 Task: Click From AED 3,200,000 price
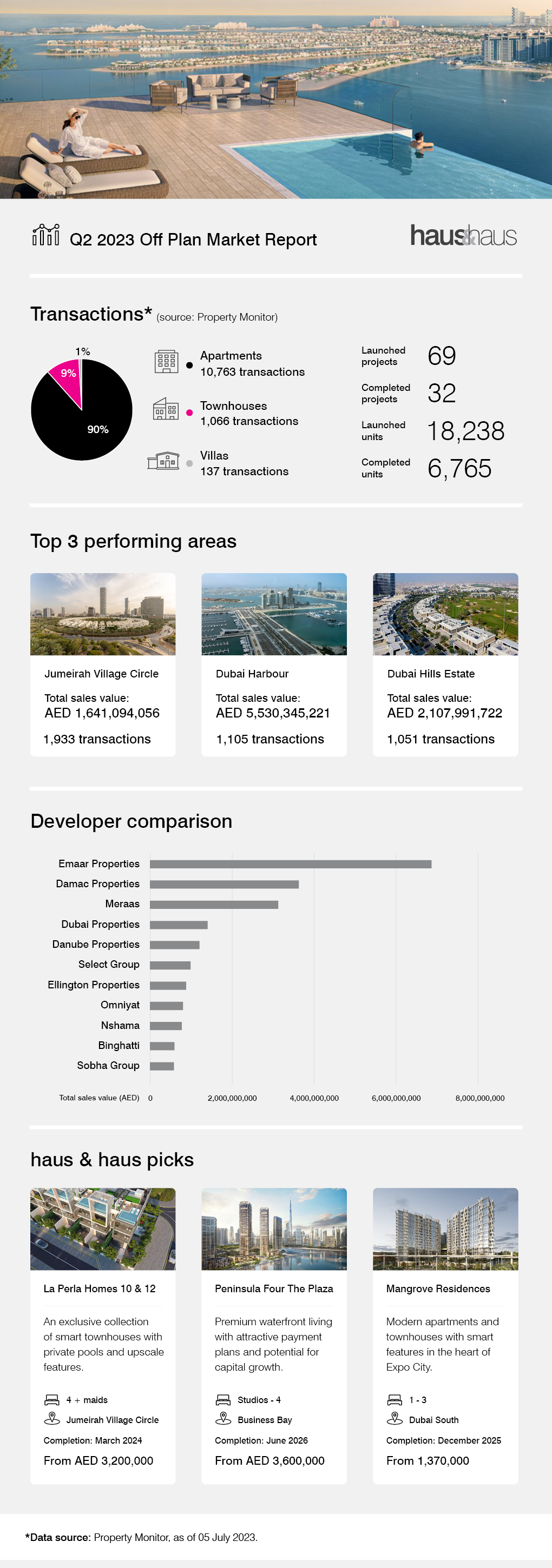(x=98, y=1461)
